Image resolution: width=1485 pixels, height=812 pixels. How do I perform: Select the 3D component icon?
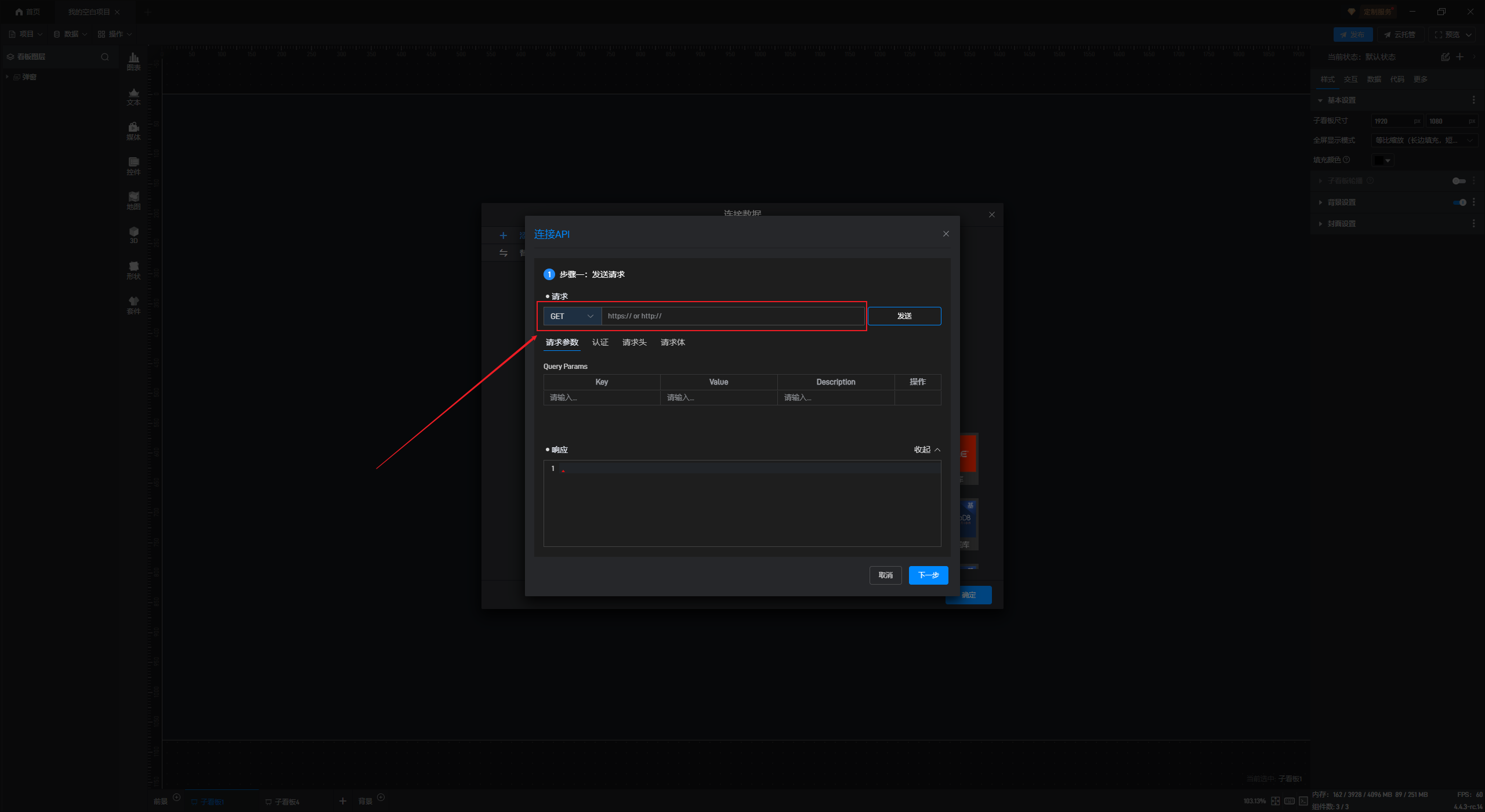coord(133,234)
